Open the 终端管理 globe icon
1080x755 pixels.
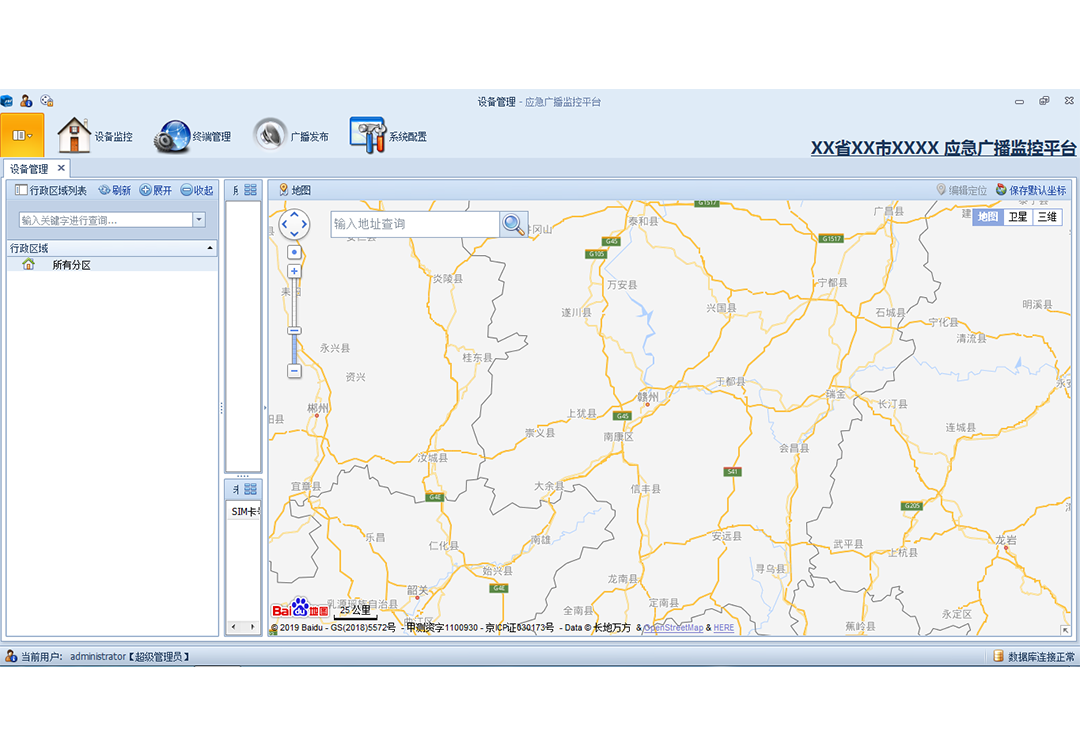coord(173,136)
